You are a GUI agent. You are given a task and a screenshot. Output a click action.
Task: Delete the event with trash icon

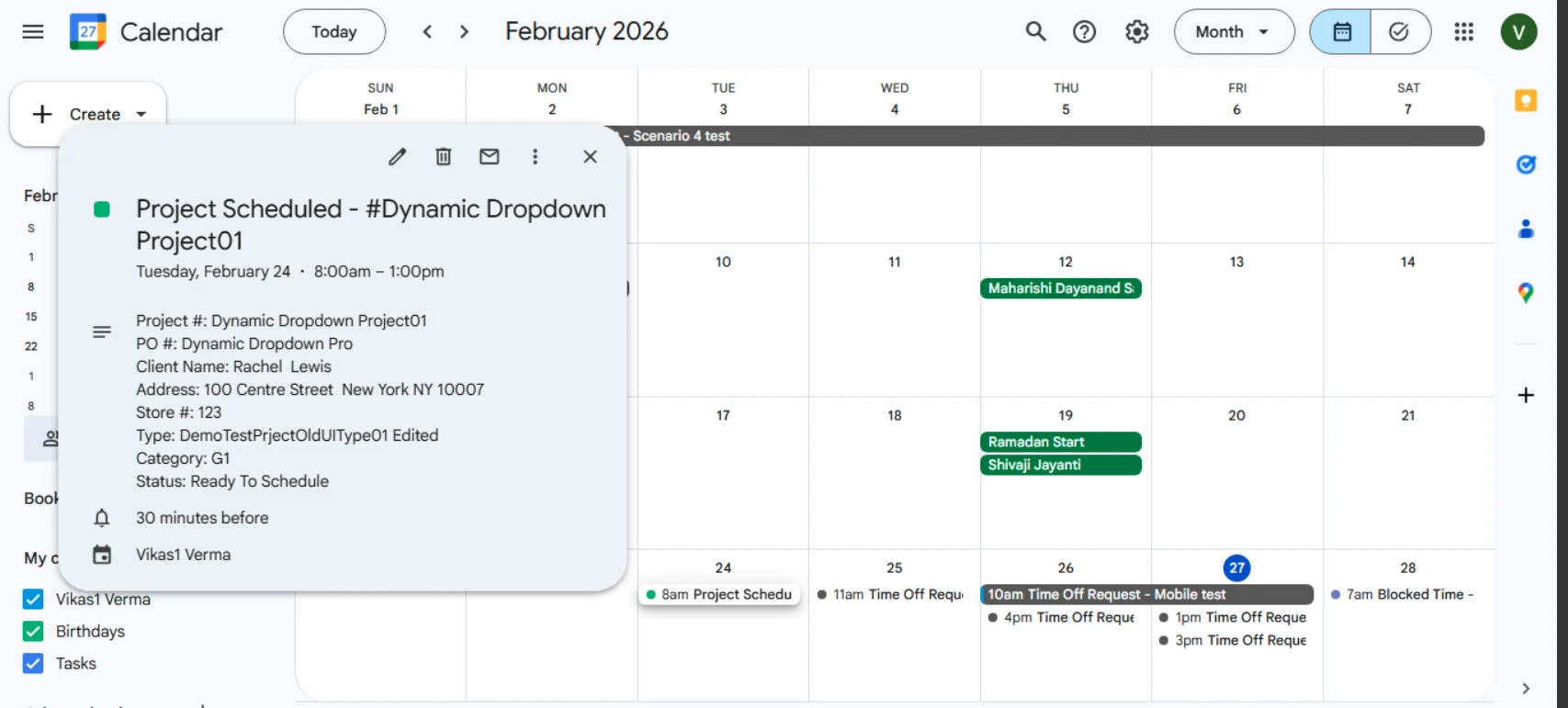point(444,157)
